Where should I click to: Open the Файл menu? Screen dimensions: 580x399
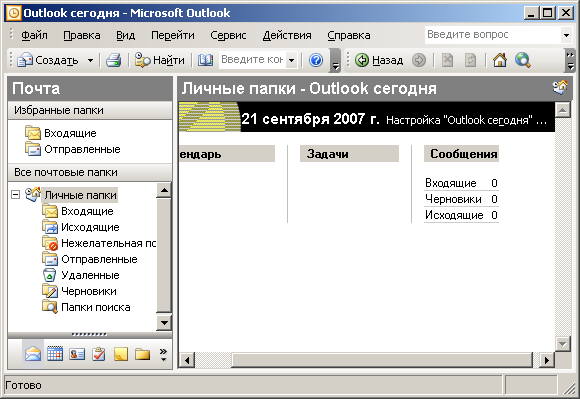(34, 35)
